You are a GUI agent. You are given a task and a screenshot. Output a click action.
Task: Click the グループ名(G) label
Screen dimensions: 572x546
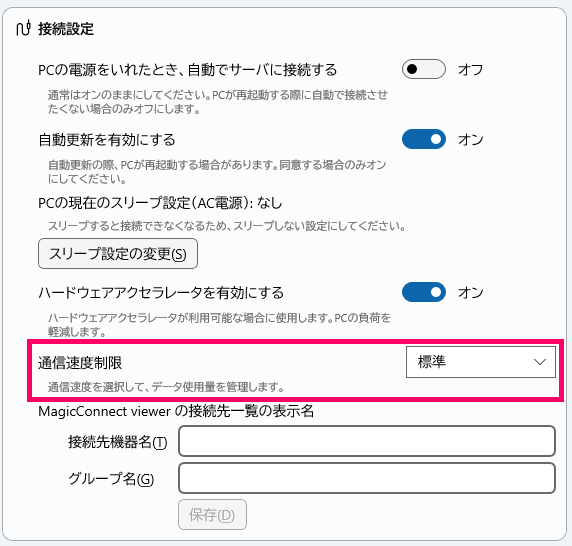(x=111, y=479)
